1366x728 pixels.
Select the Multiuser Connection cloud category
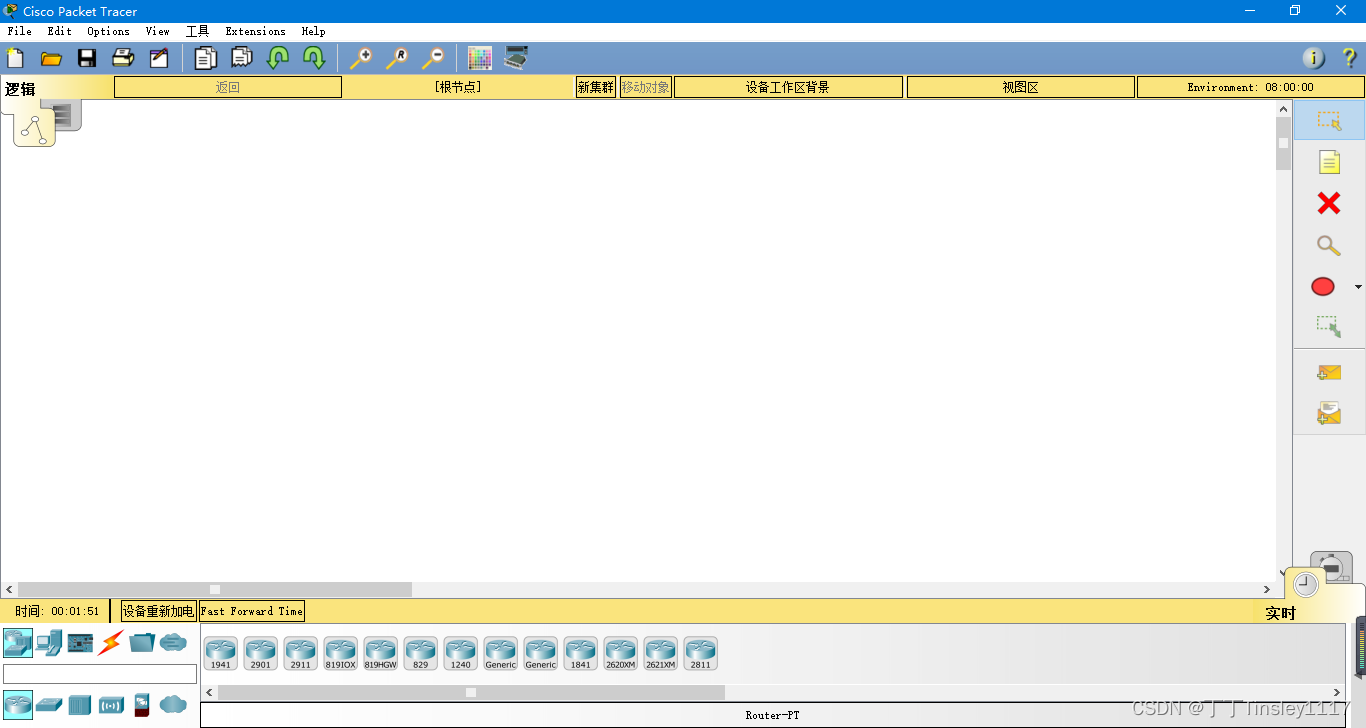pos(173,642)
